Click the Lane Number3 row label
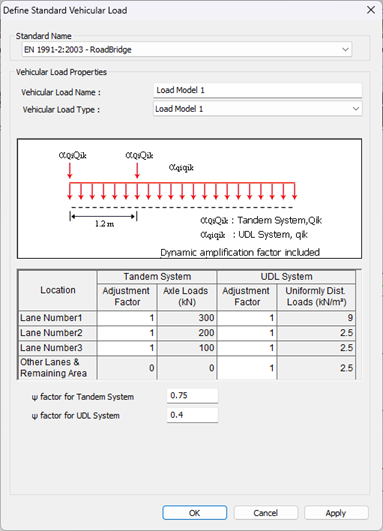This screenshot has width=383, height=531. click(58, 347)
